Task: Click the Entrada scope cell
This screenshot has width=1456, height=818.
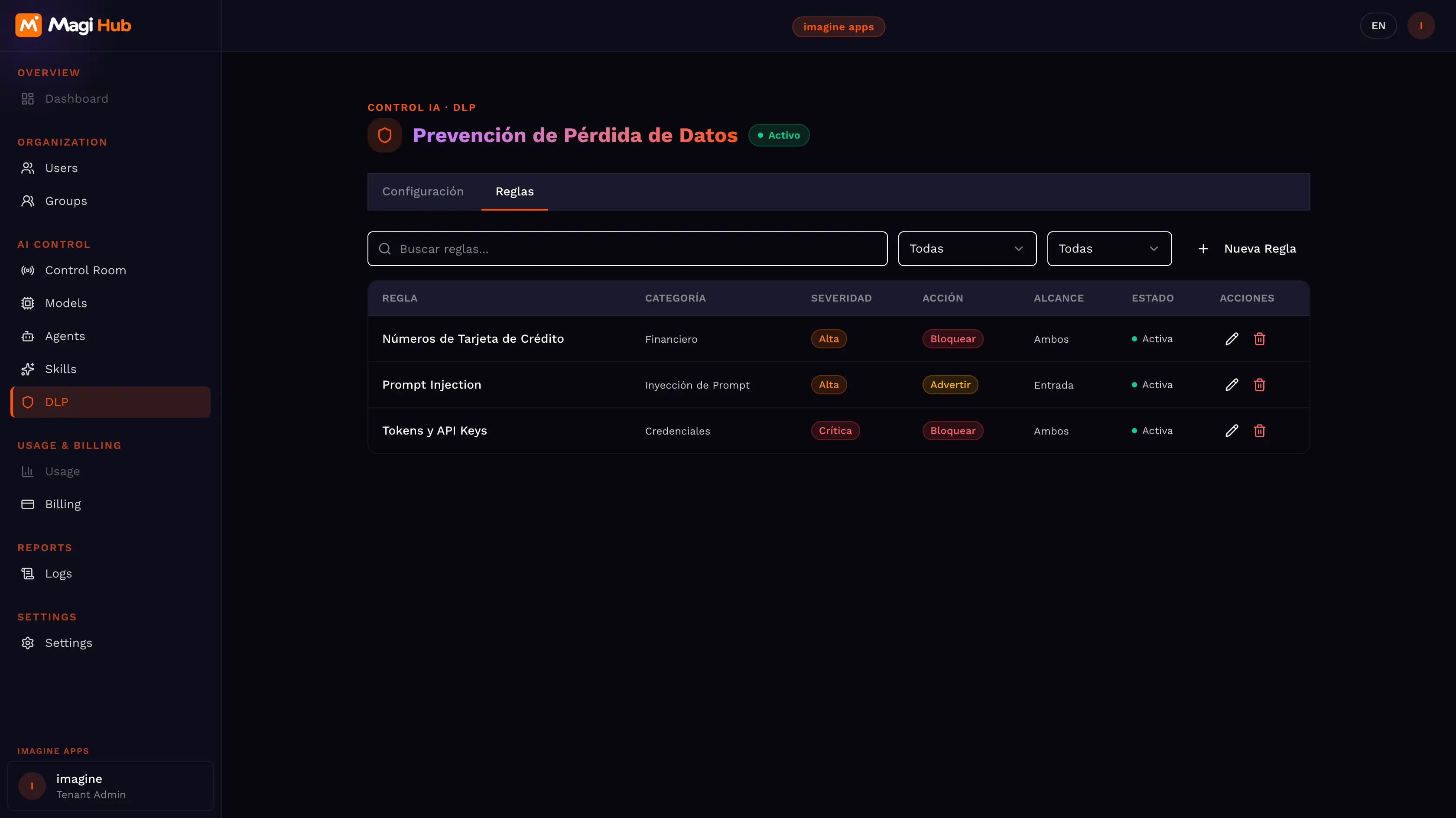Action: coord(1053,385)
